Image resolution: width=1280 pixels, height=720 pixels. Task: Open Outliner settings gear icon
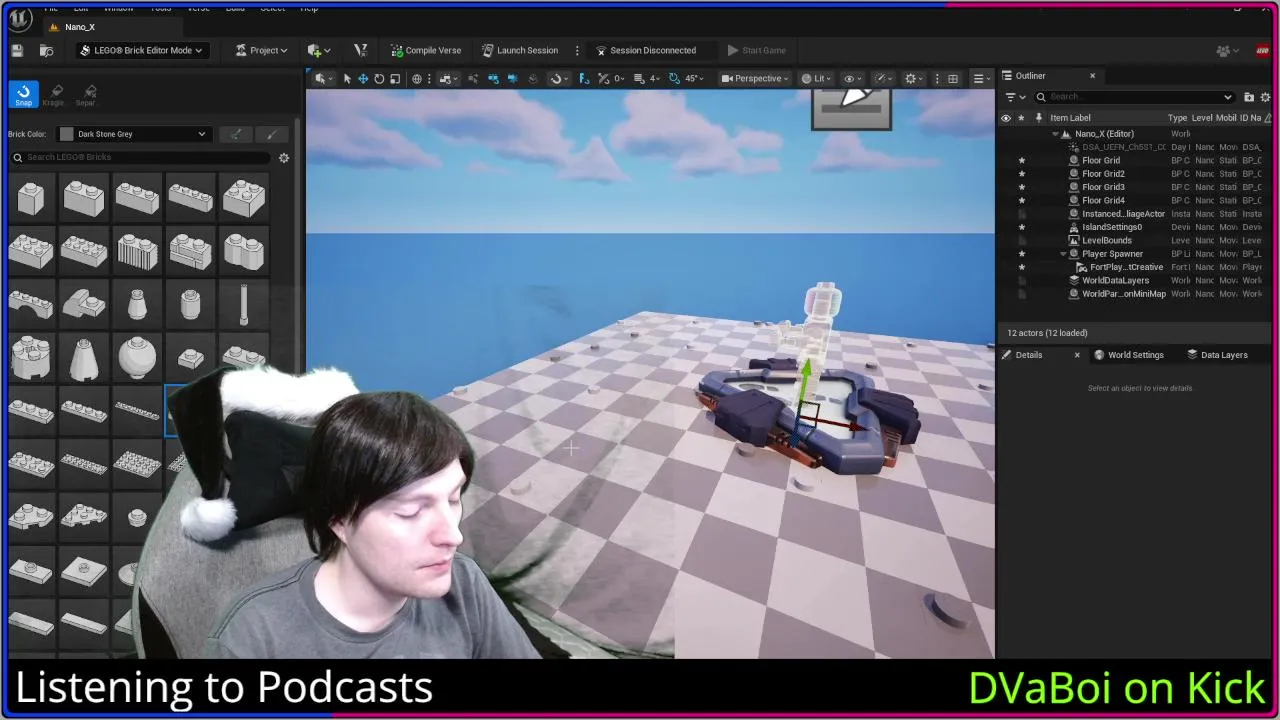point(1264,97)
